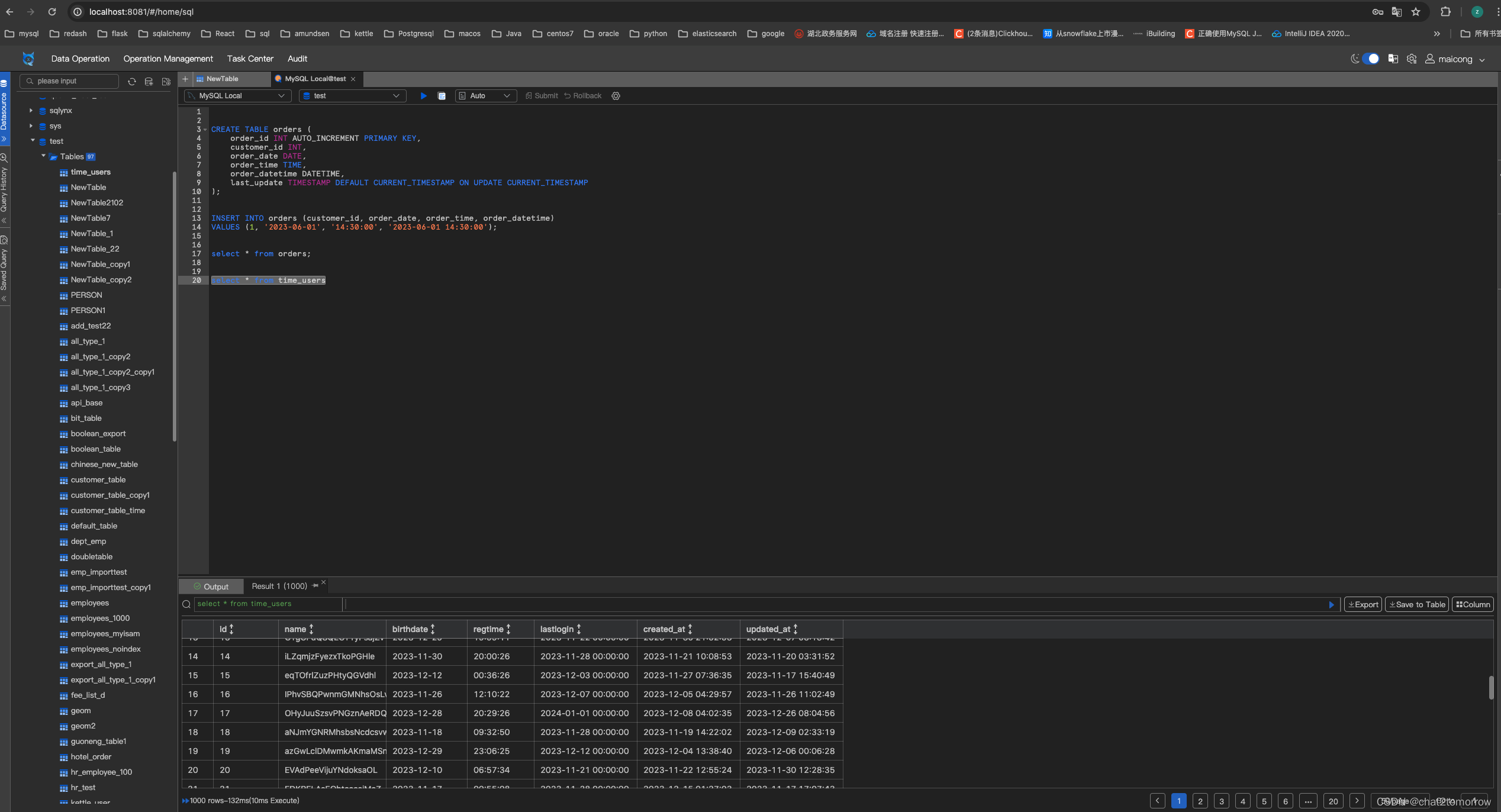Expand the sqlynx database node

(31, 111)
